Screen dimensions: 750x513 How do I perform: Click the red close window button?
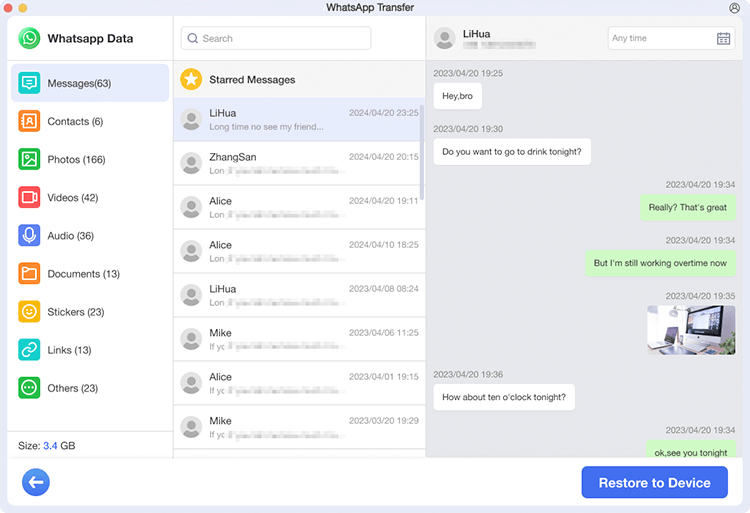(8, 8)
